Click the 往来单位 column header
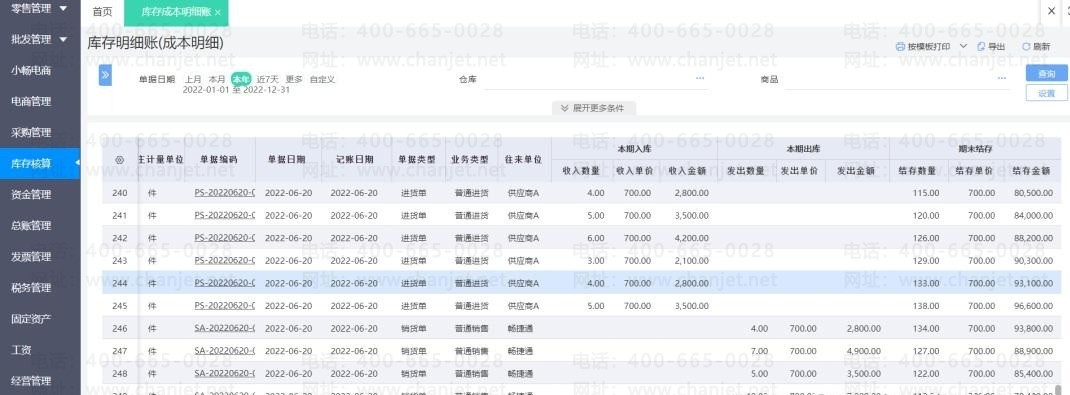The width and height of the screenshot is (1070, 395). pos(523,160)
